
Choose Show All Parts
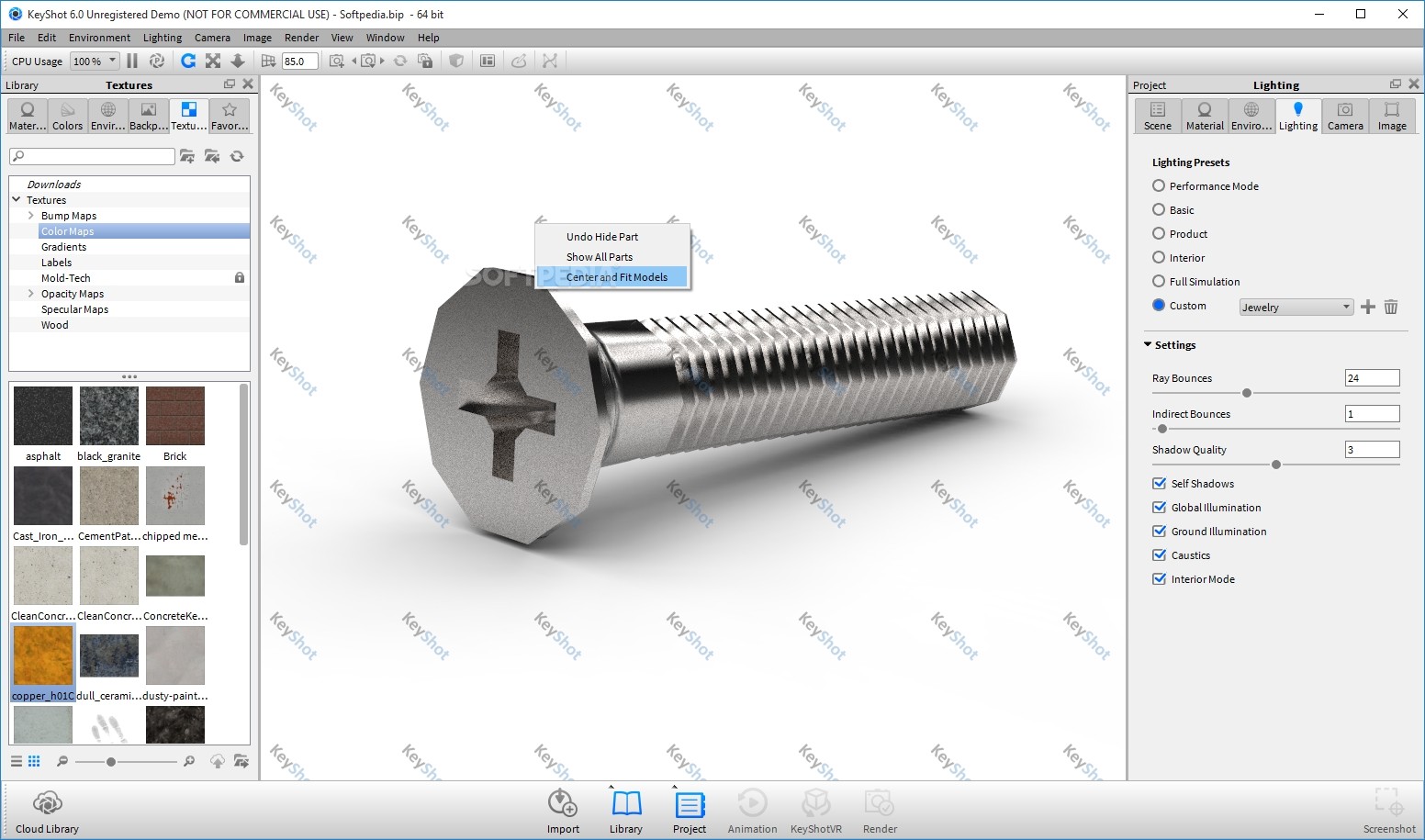pyautogui.click(x=612, y=256)
